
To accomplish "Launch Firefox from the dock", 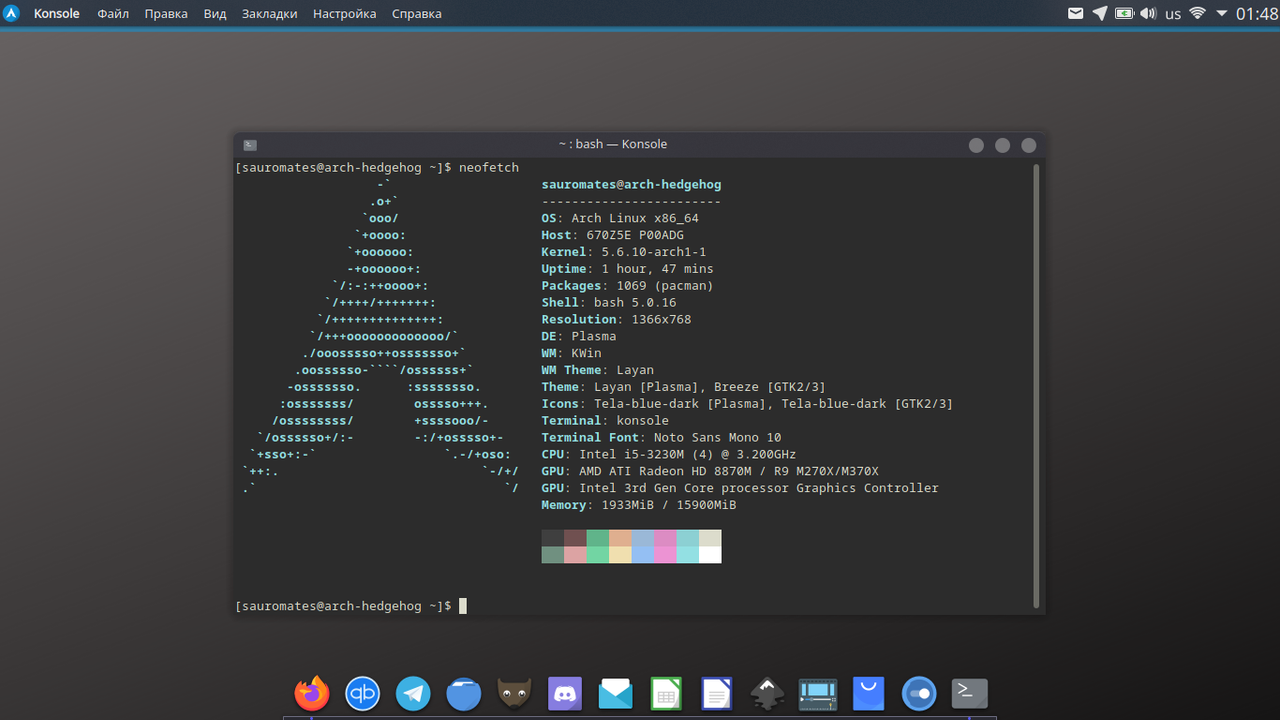I will point(312,693).
